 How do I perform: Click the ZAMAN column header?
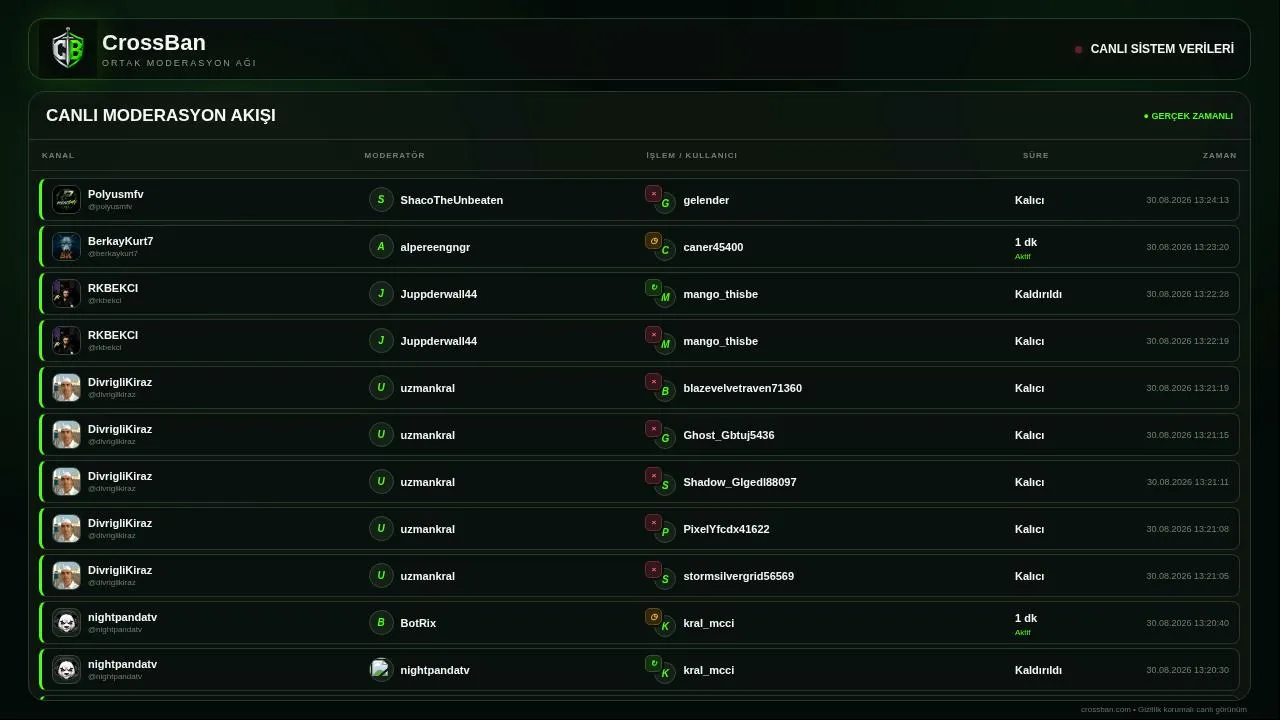(1220, 155)
